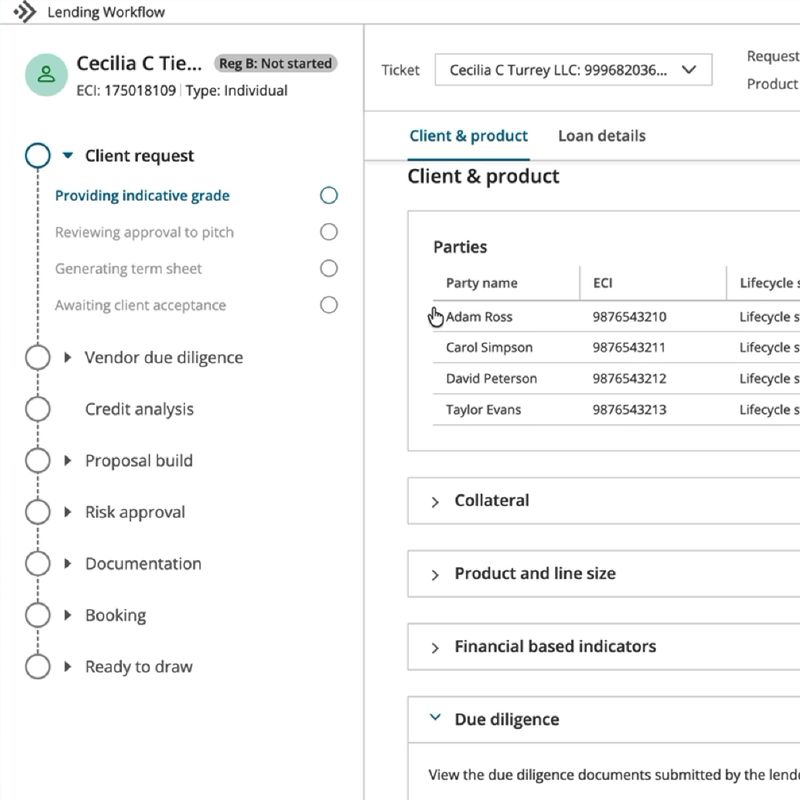The image size is (800, 800).
Task: Toggle the Reviewing approval to pitch status circle
Action: pos(329,232)
